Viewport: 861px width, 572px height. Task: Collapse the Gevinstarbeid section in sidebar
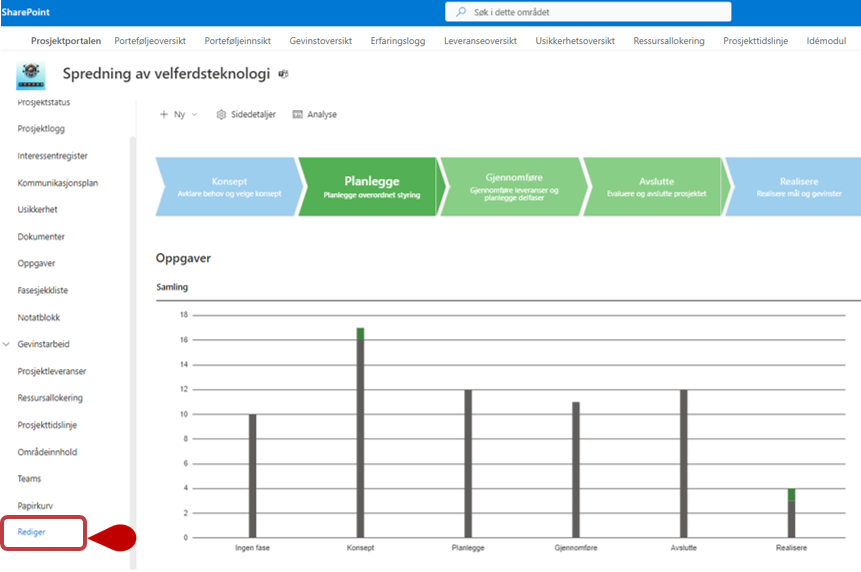point(8,344)
